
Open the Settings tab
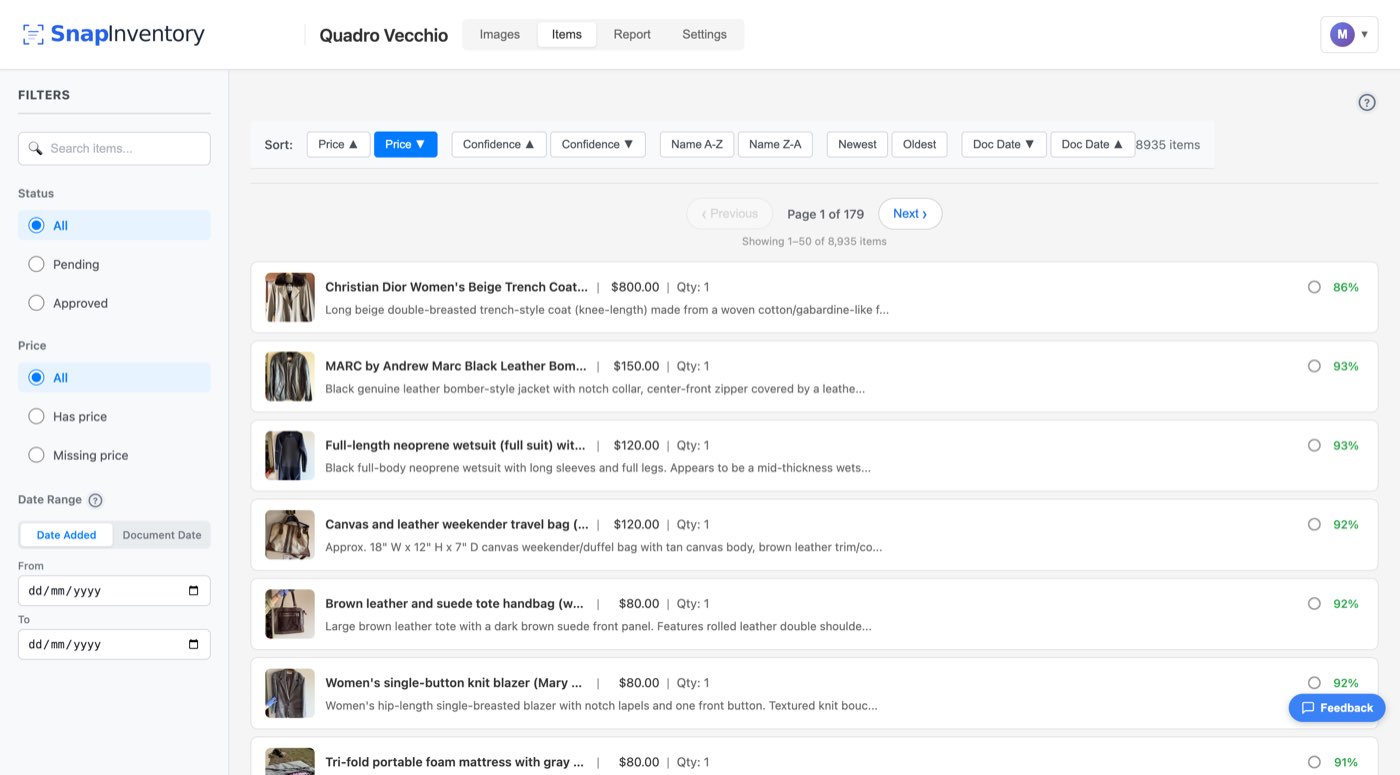tap(704, 34)
